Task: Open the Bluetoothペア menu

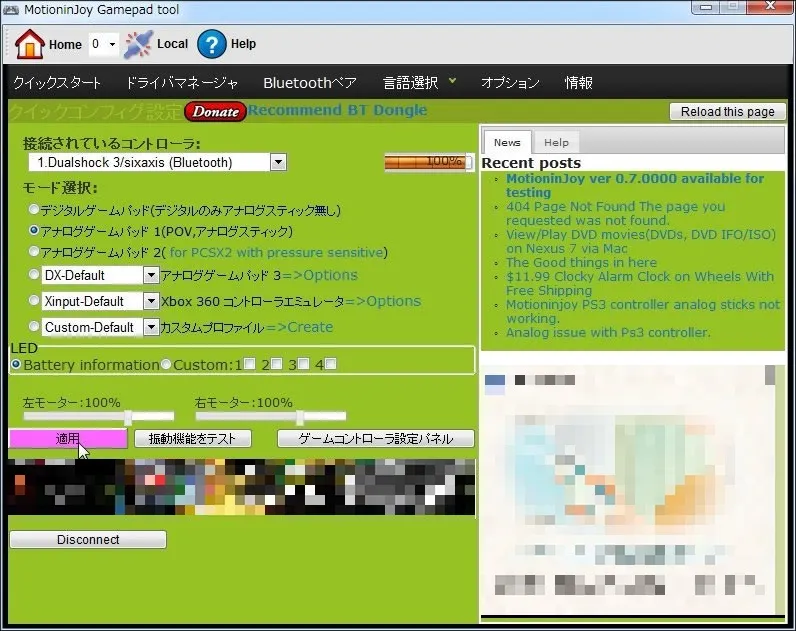Action: (x=310, y=82)
